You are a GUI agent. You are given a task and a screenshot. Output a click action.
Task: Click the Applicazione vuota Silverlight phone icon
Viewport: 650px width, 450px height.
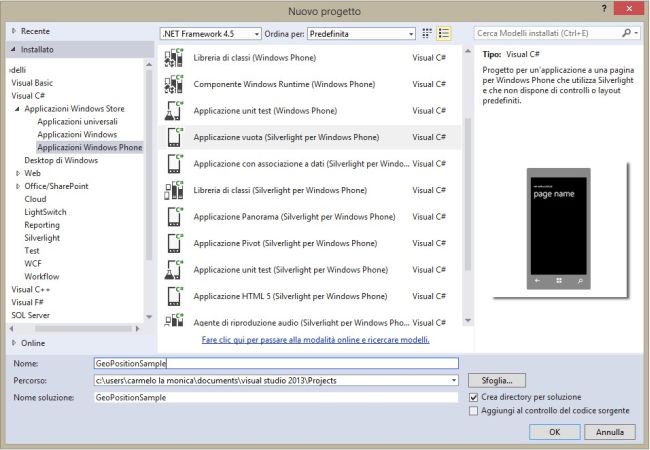(174, 137)
